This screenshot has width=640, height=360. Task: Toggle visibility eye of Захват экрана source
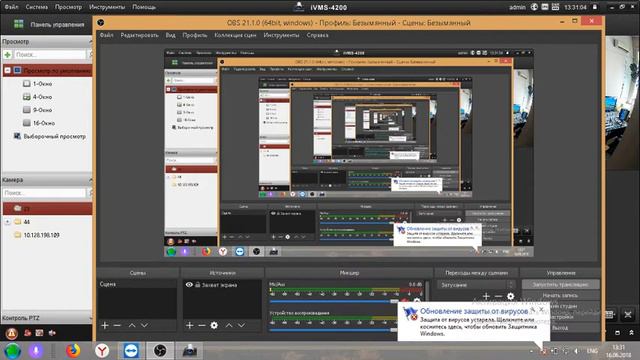pyautogui.click(x=189, y=285)
